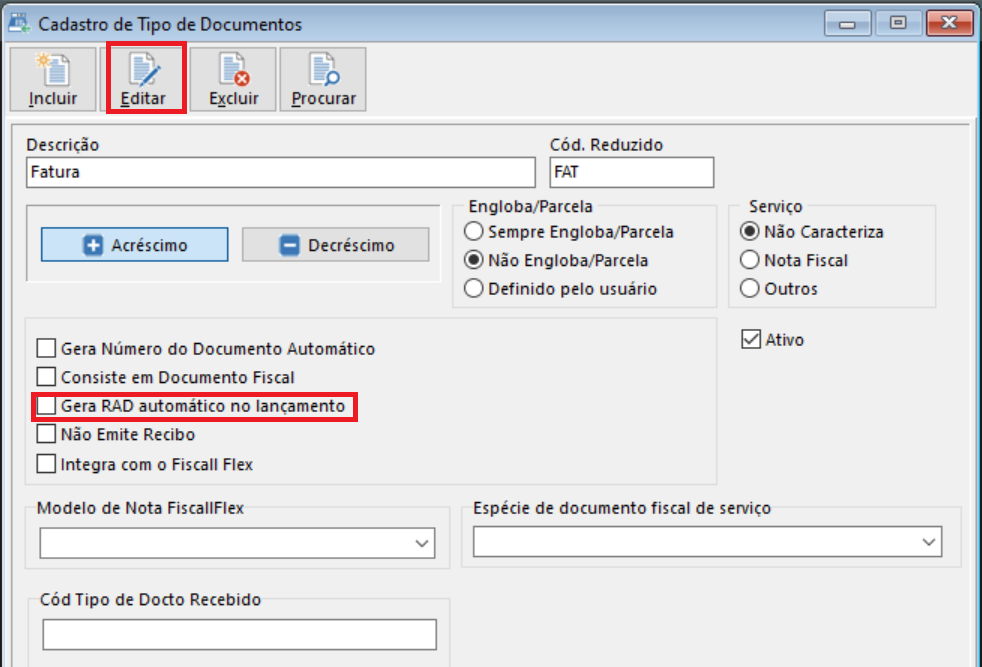Click the Procurar toolbar button
This screenshot has width=982, height=667.
click(323, 80)
